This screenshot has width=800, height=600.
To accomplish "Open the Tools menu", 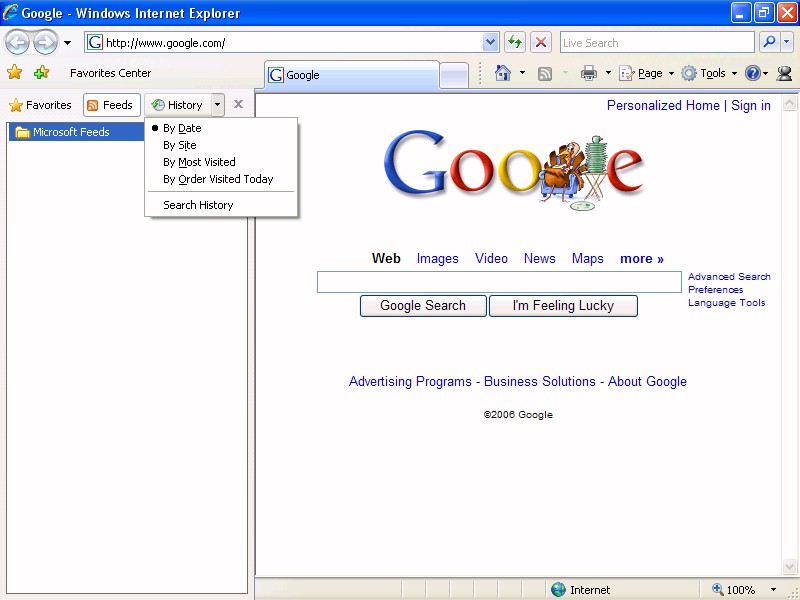I will tap(709, 73).
